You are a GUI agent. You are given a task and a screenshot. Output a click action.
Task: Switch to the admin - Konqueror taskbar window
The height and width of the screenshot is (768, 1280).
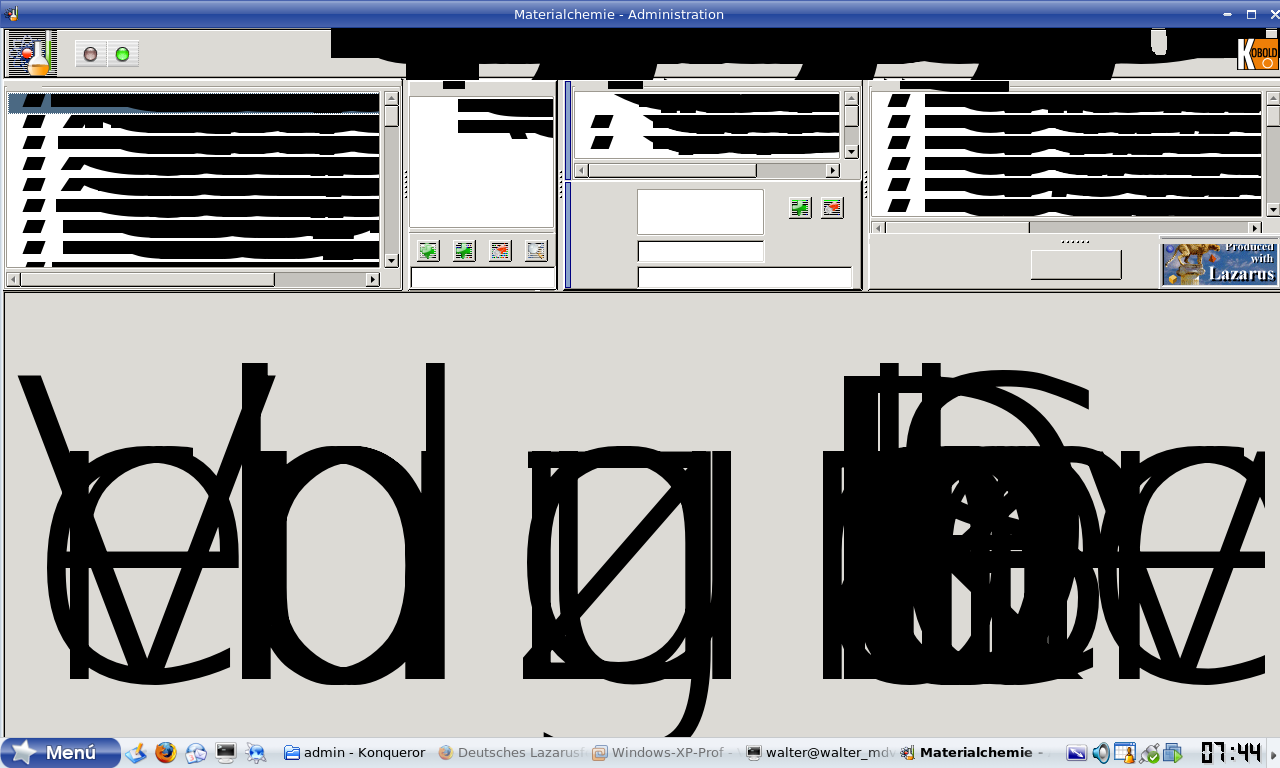pyautogui.click(x=355, y=753)
